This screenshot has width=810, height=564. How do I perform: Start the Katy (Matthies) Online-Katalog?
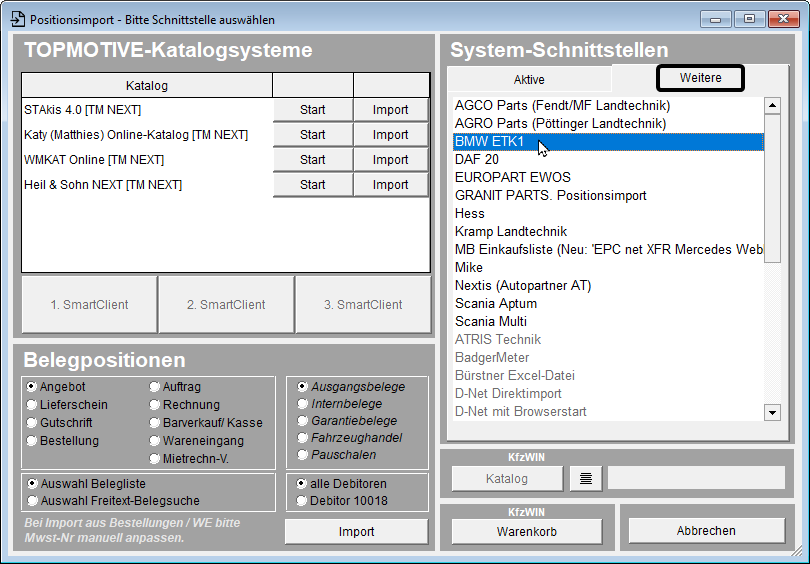click(x=313, y=134)
